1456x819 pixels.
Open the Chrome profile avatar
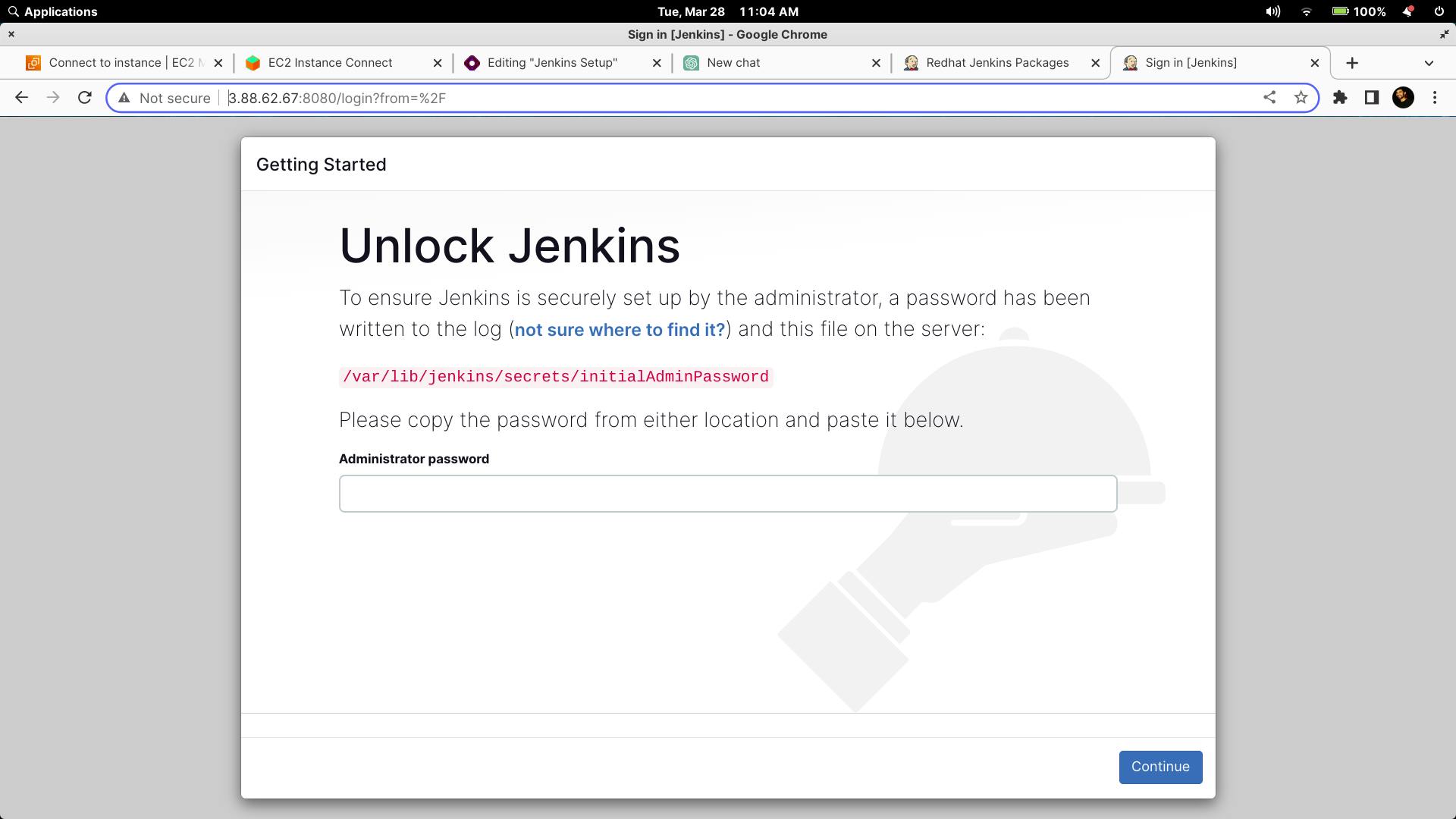(1403, 98)
